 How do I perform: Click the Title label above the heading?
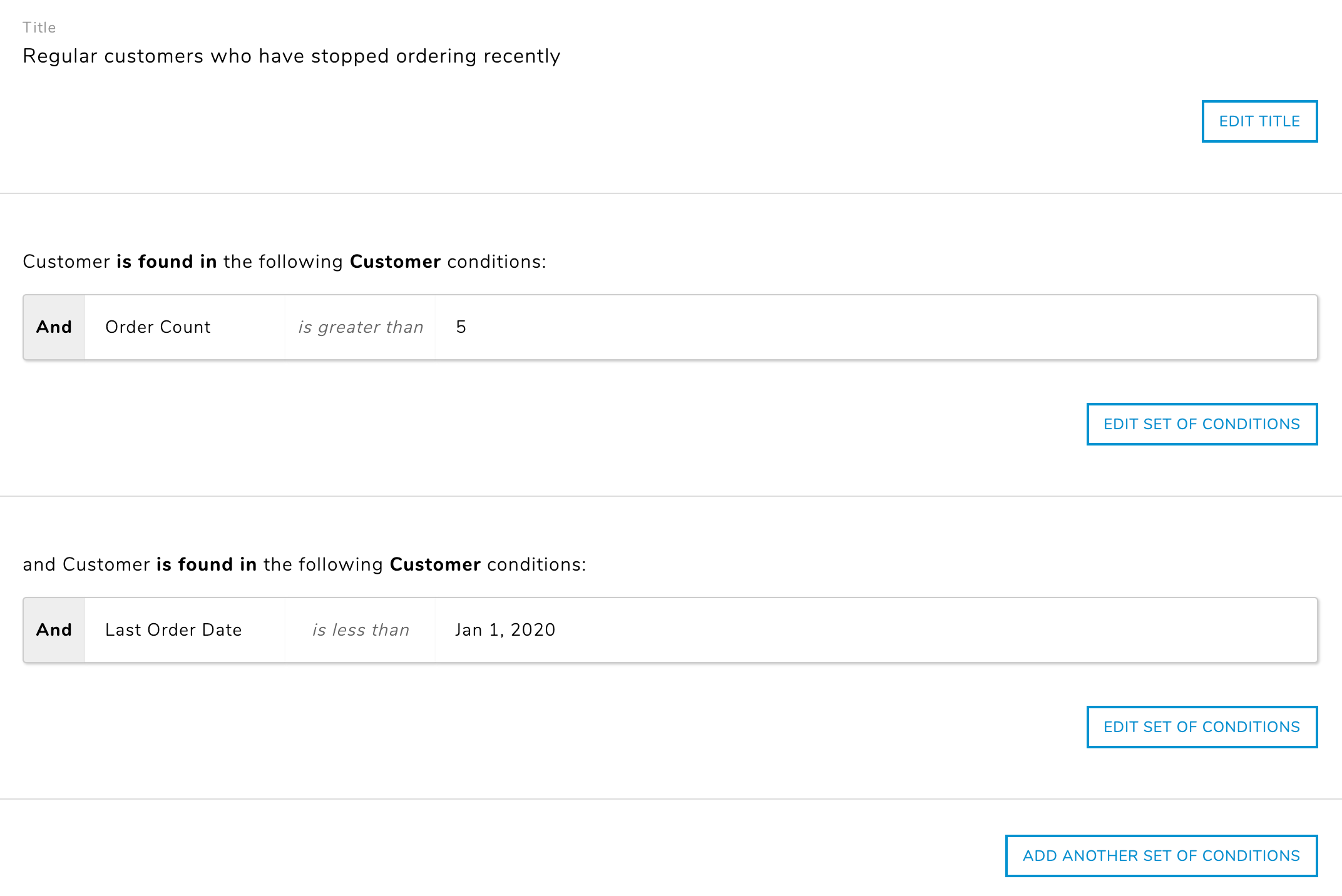click(x=39, y=27)
